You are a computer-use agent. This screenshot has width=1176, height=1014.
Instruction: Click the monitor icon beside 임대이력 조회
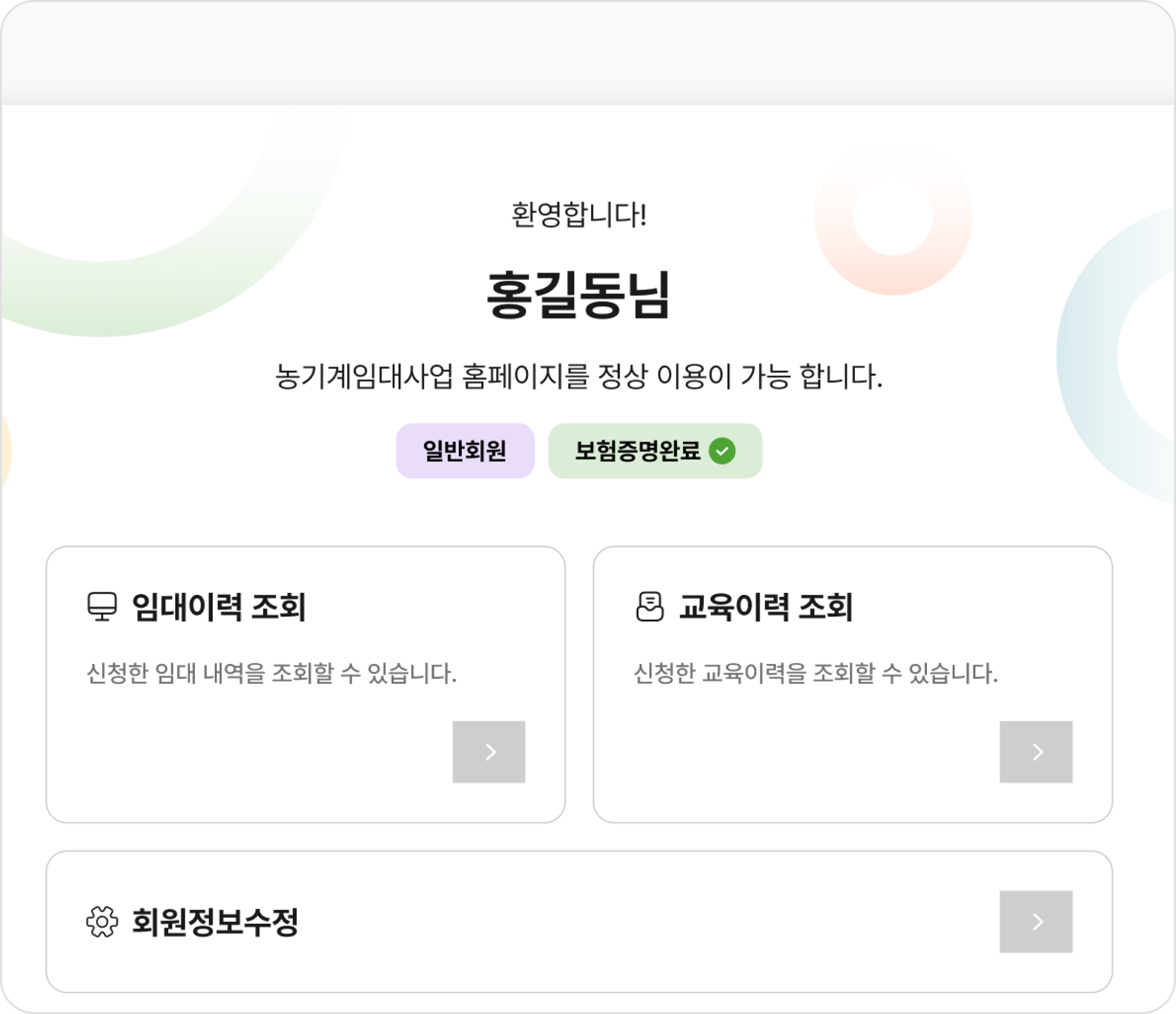(102, 606)
